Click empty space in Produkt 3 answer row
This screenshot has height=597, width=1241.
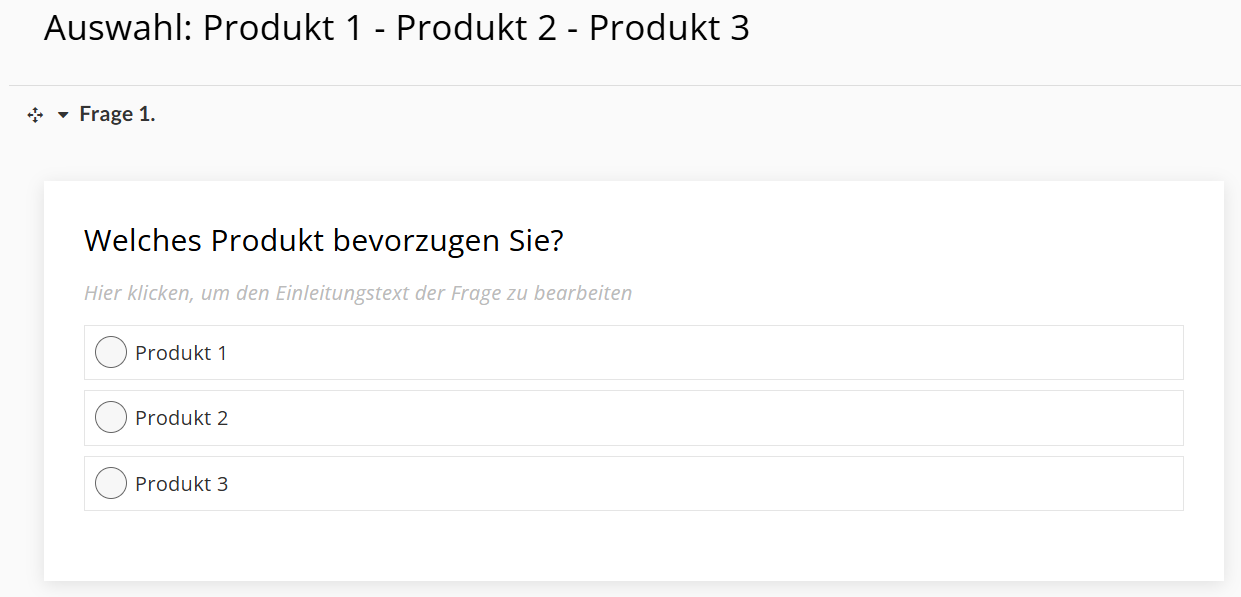point(700,484)
